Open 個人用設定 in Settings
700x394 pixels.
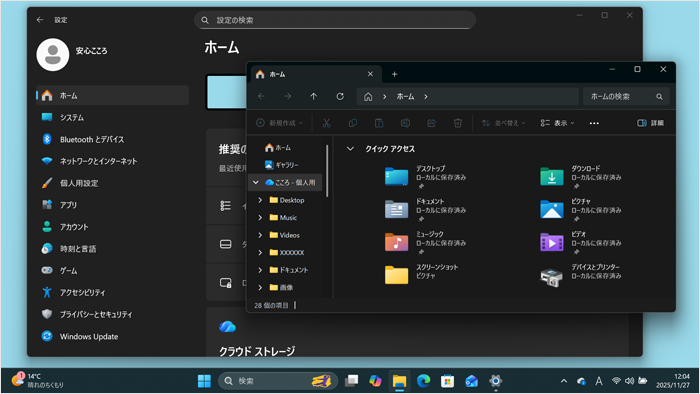click(x=112, y=183)
